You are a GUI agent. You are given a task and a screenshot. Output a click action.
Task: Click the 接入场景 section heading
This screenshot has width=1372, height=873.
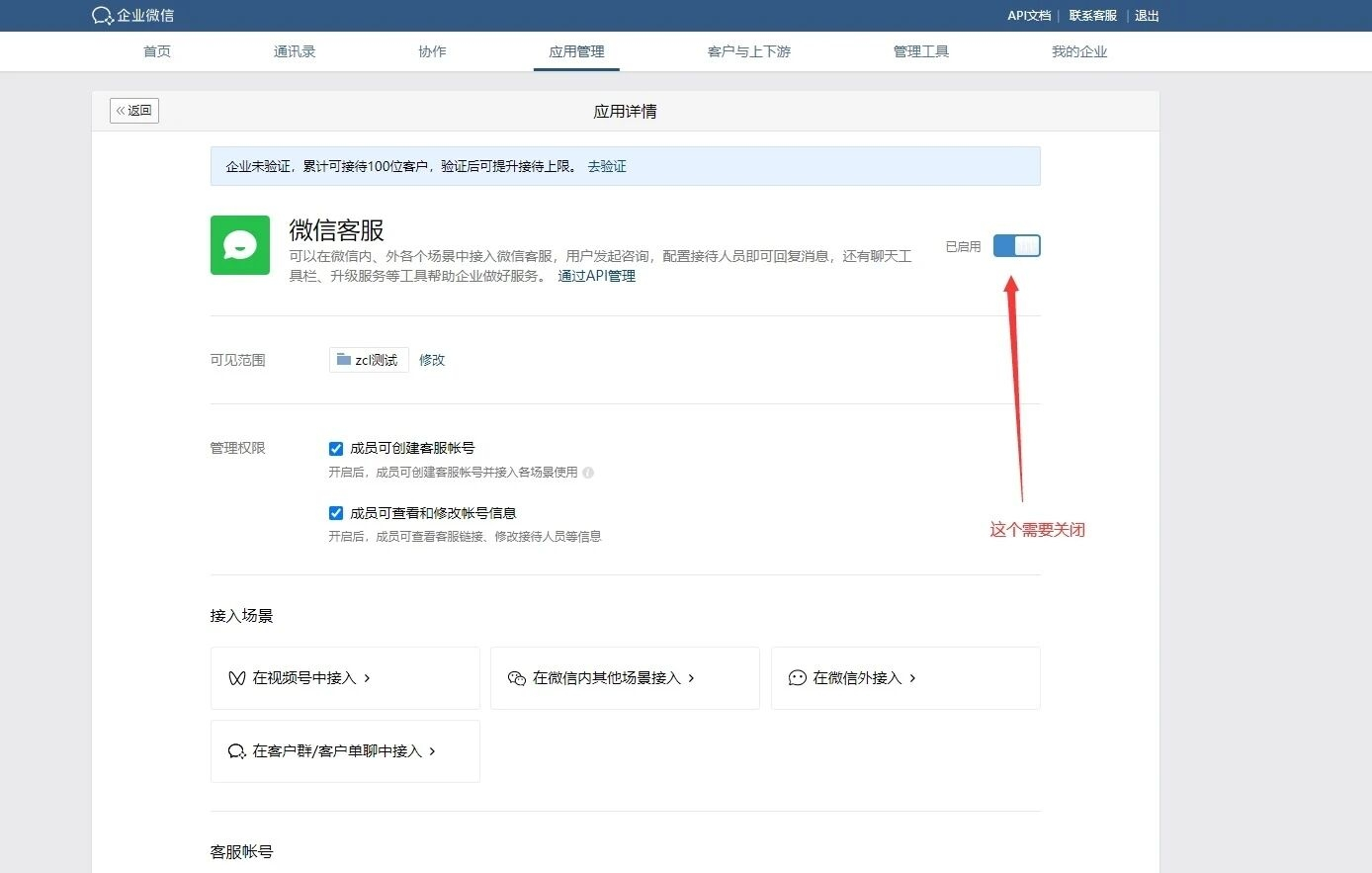pyautogui.click(x=241, y=616)
